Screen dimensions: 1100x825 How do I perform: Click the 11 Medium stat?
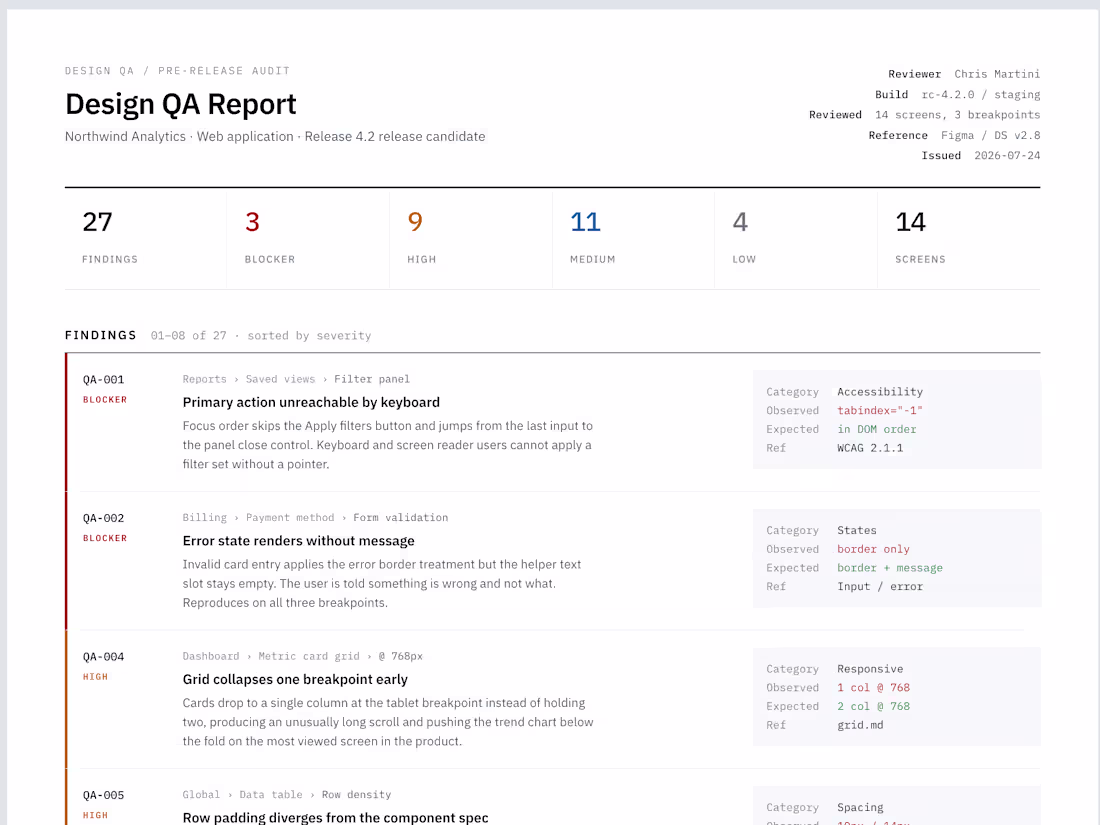click(633, 239)
